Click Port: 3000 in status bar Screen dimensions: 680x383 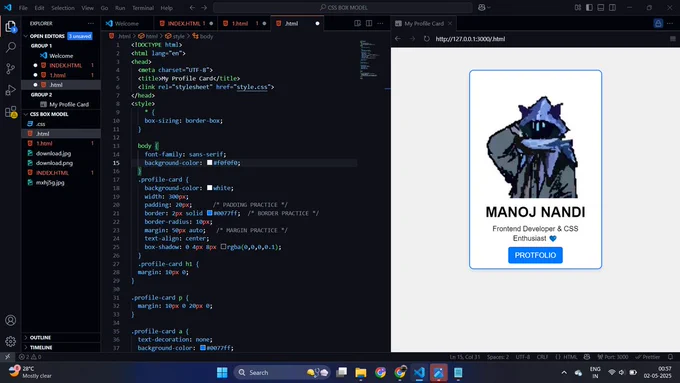(613, 357)
